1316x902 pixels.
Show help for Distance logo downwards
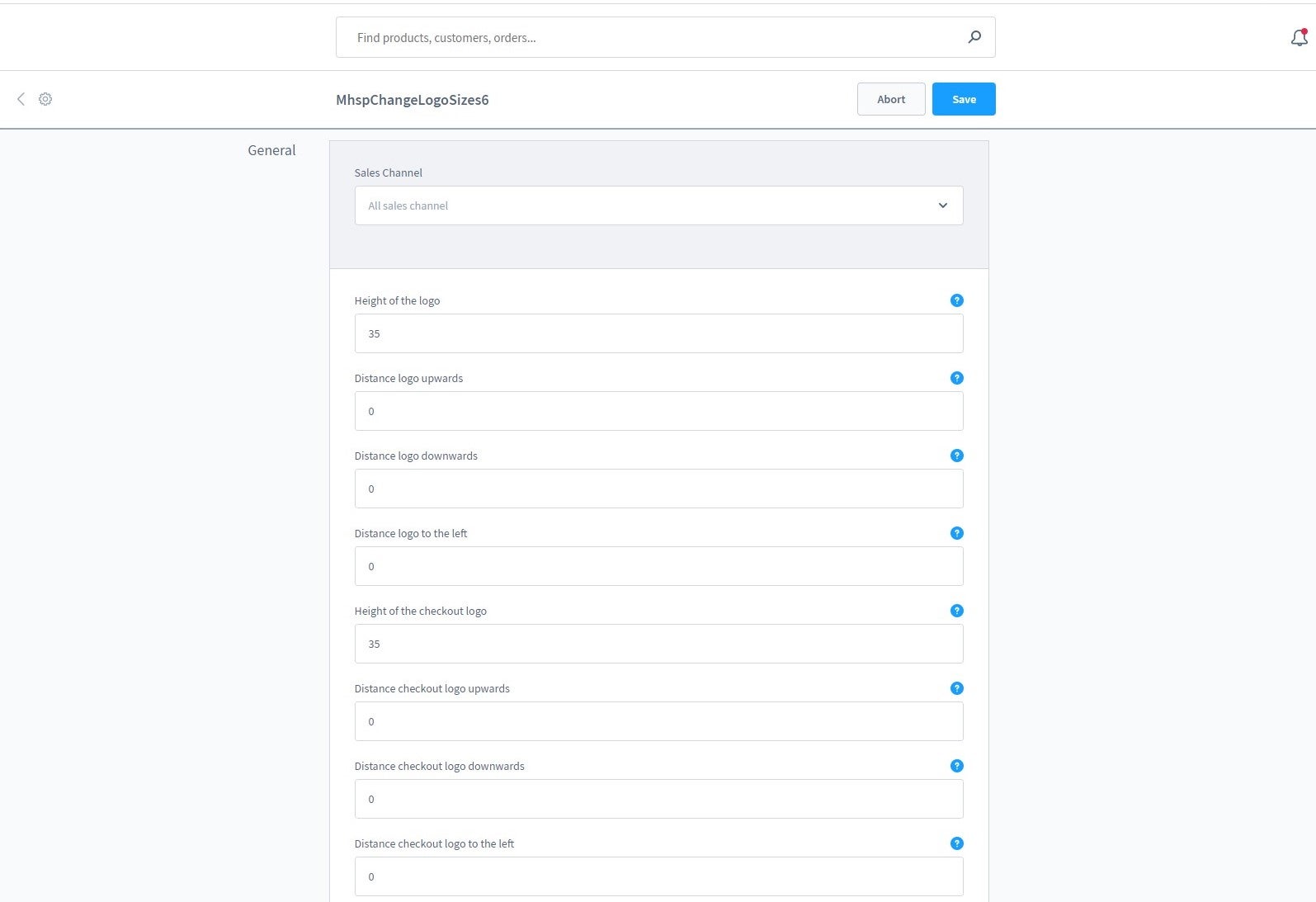point(956,456)
